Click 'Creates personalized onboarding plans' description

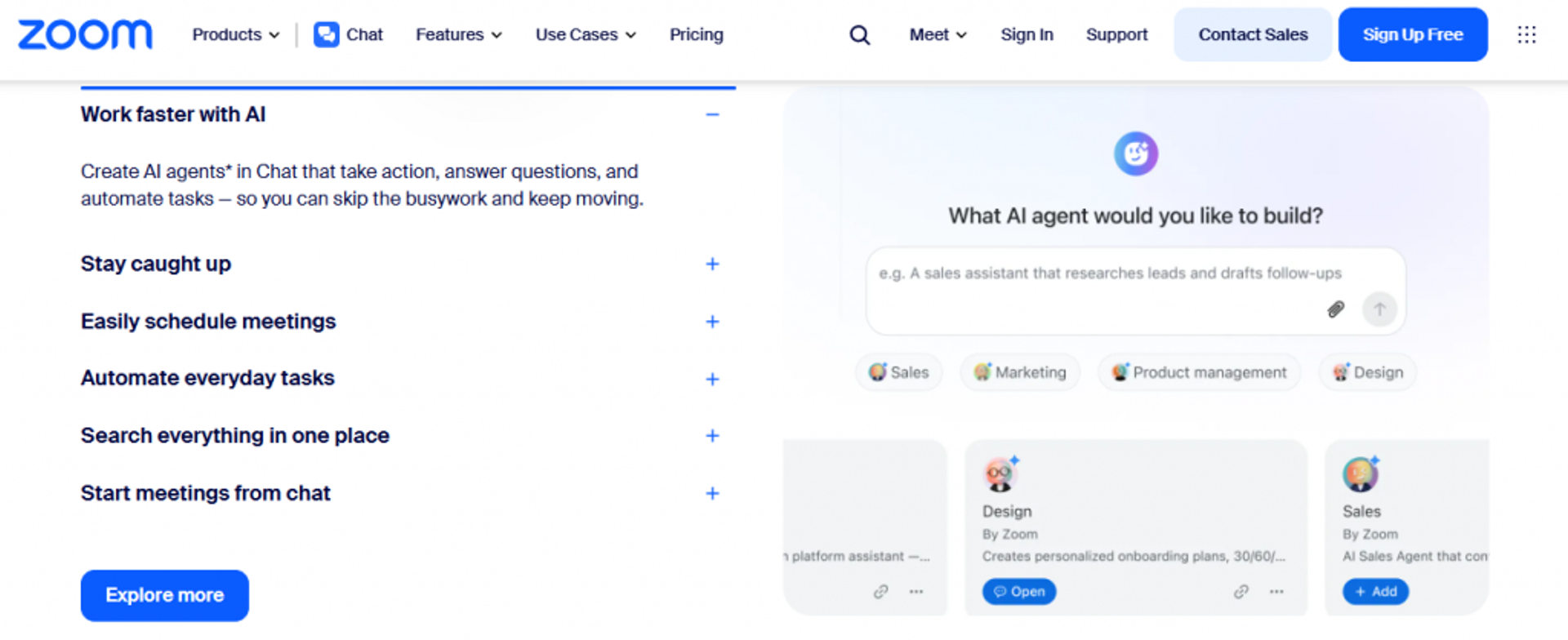point(1134,556)
